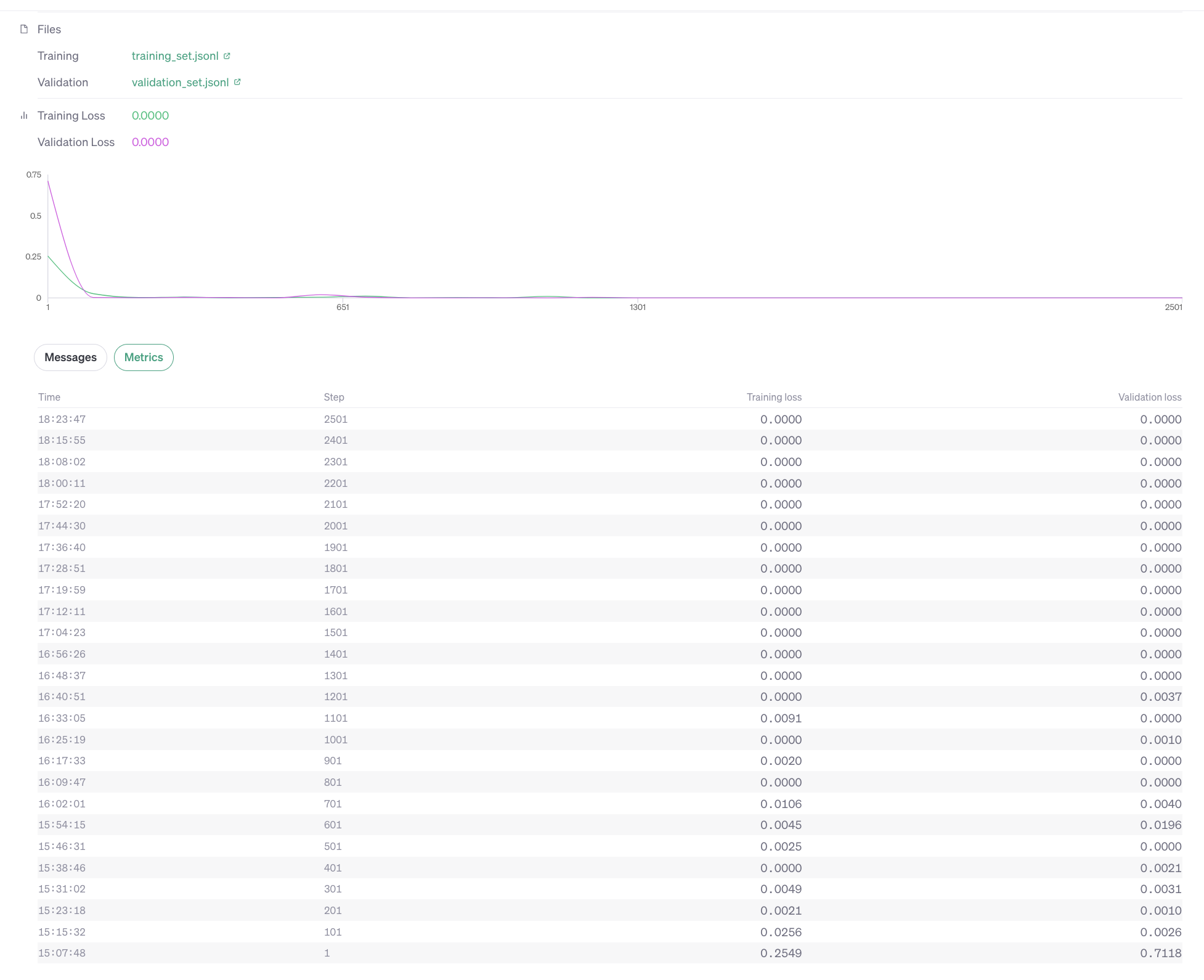This screenshot has height=980, width=1204.
Task: Click the Files section icon
Action: 24,30
